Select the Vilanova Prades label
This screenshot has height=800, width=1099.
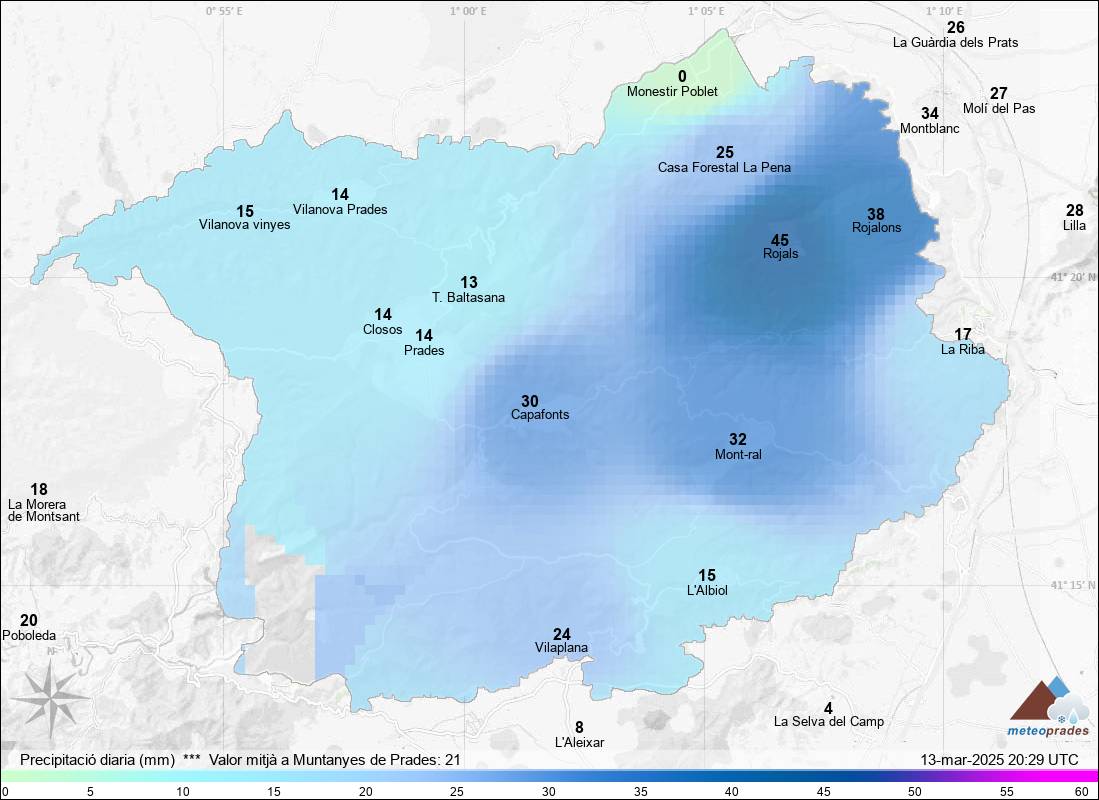340,210
